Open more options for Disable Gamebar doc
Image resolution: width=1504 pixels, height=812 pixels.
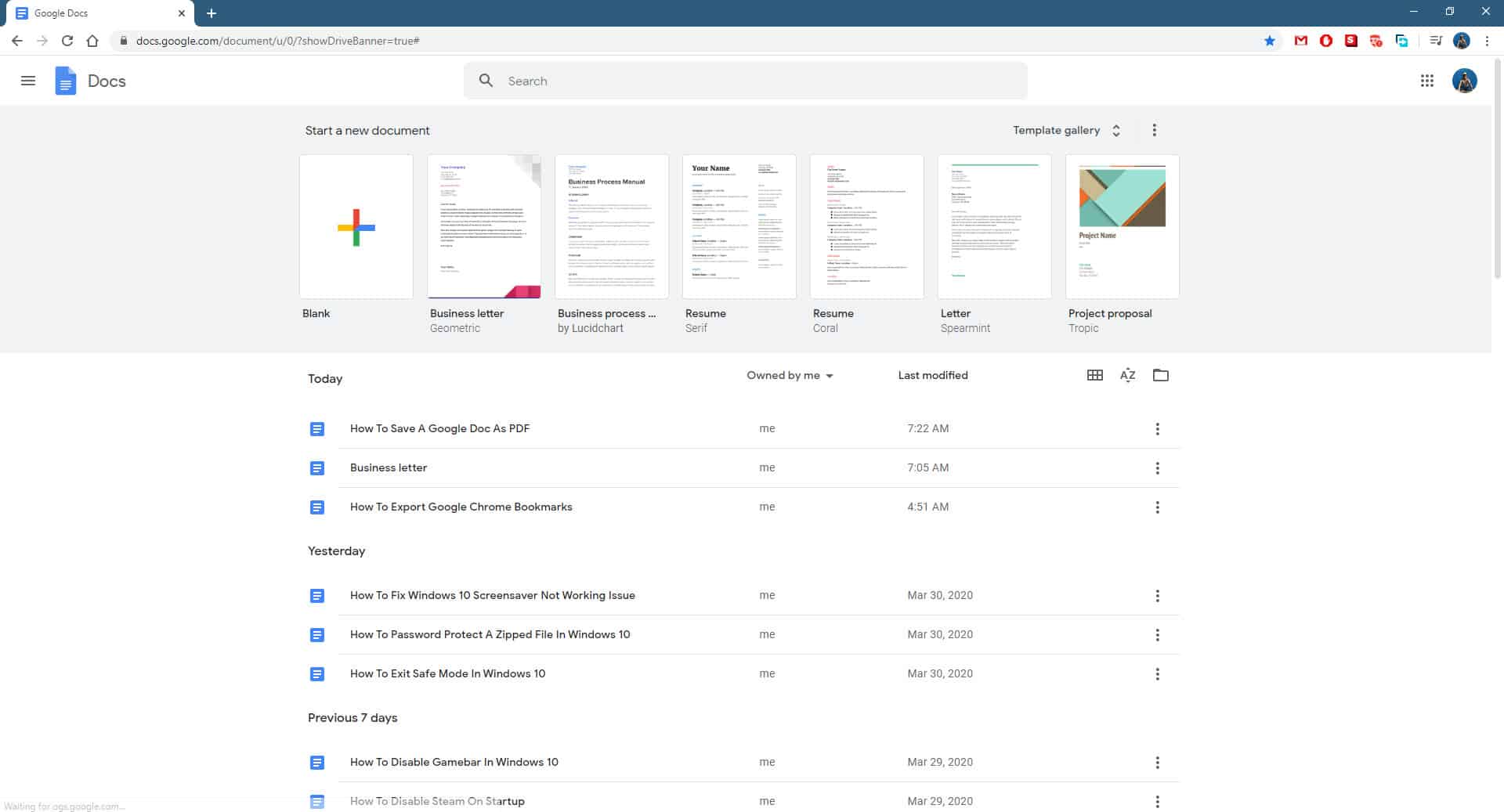[1157, 763]
